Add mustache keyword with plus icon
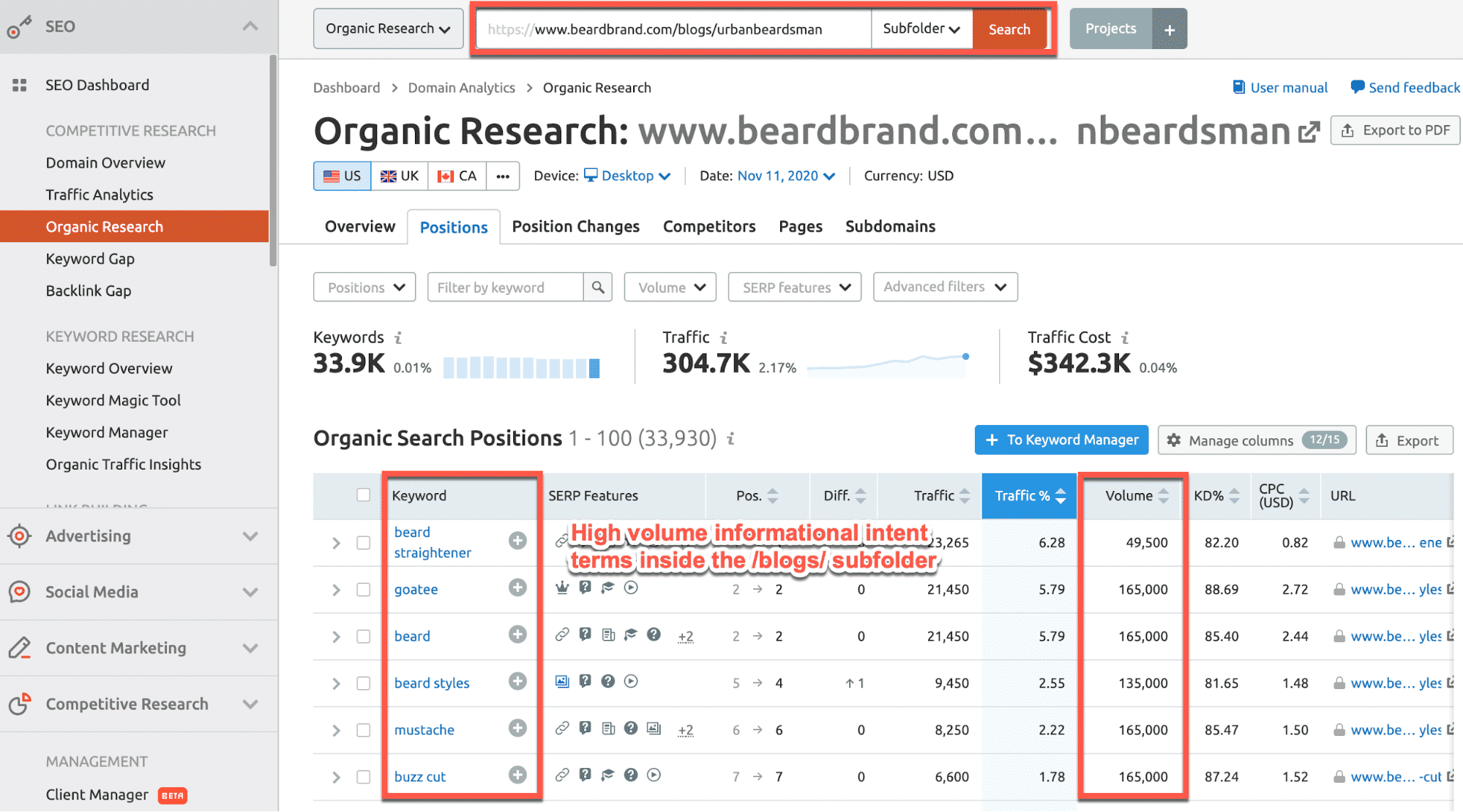 pos(517,729)
